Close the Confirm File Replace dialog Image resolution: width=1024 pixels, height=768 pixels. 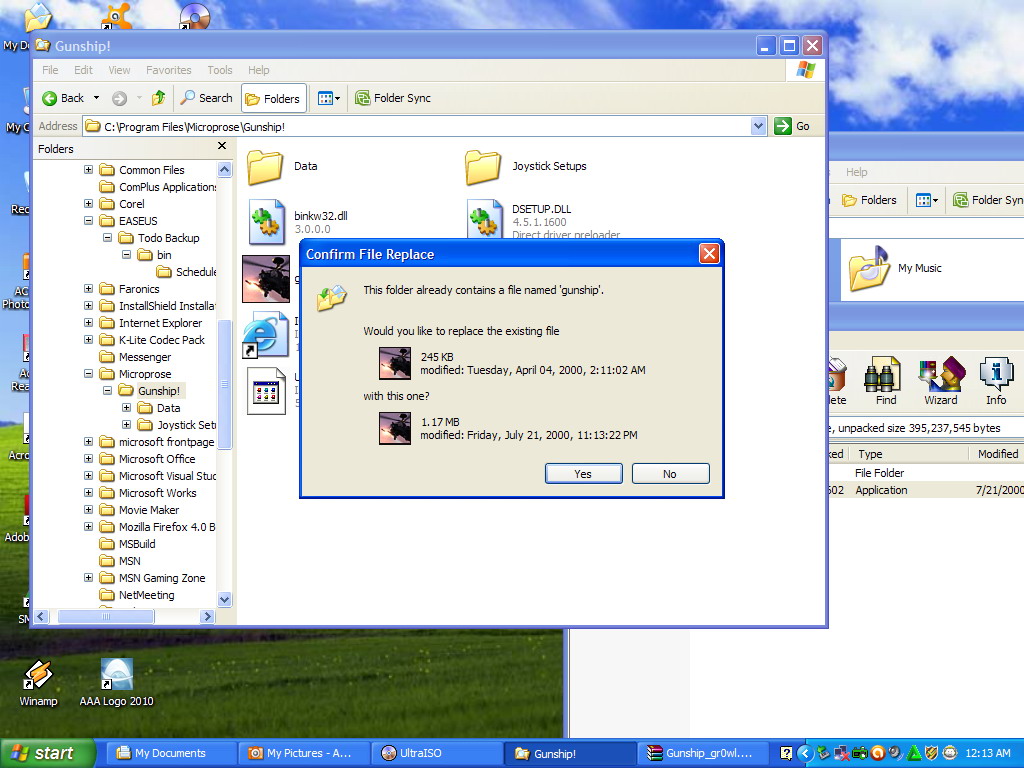click(709, 254)
